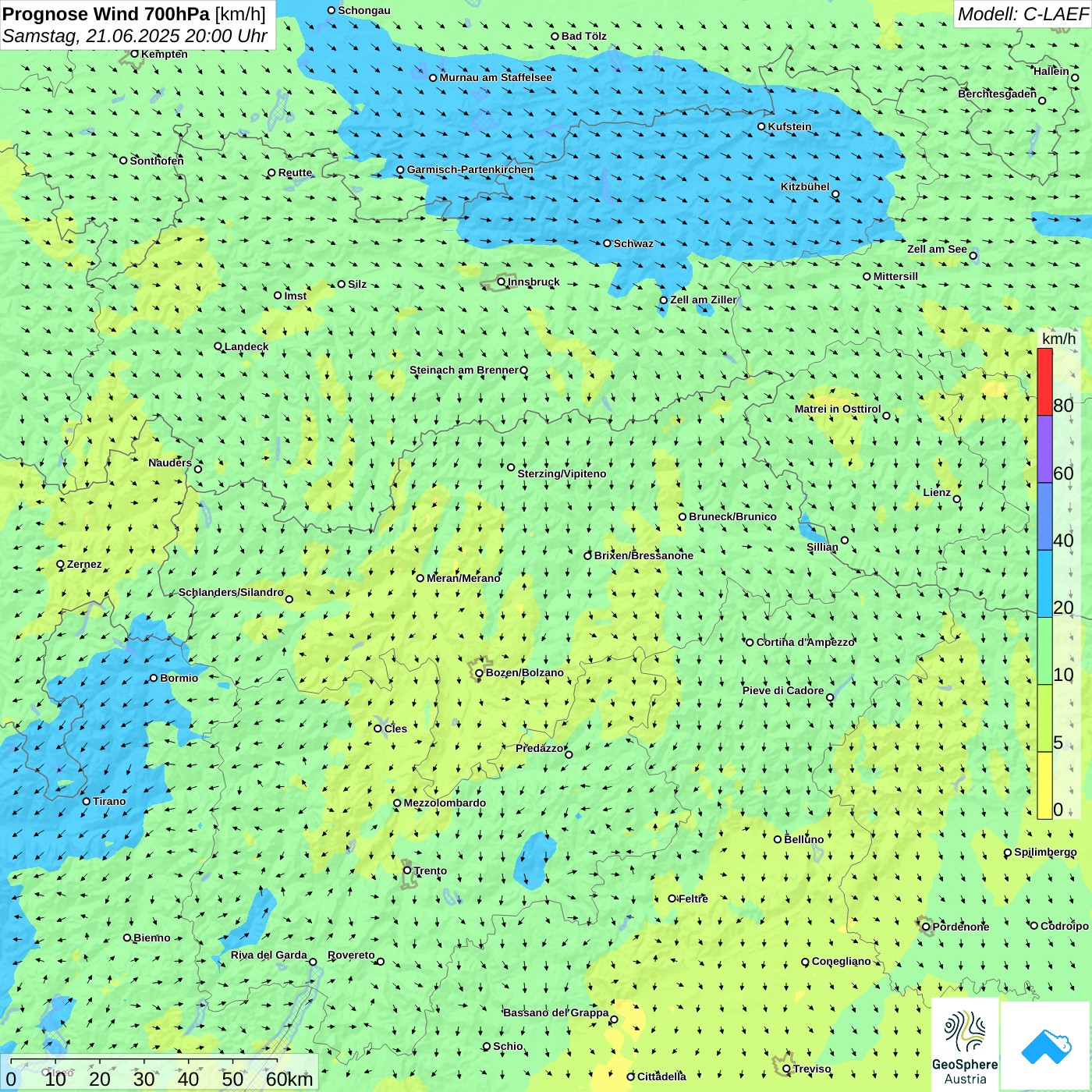This screenshot has height=1092, width=1092.
Task: Click the Bormio city marker
Action: pos(154,678)
